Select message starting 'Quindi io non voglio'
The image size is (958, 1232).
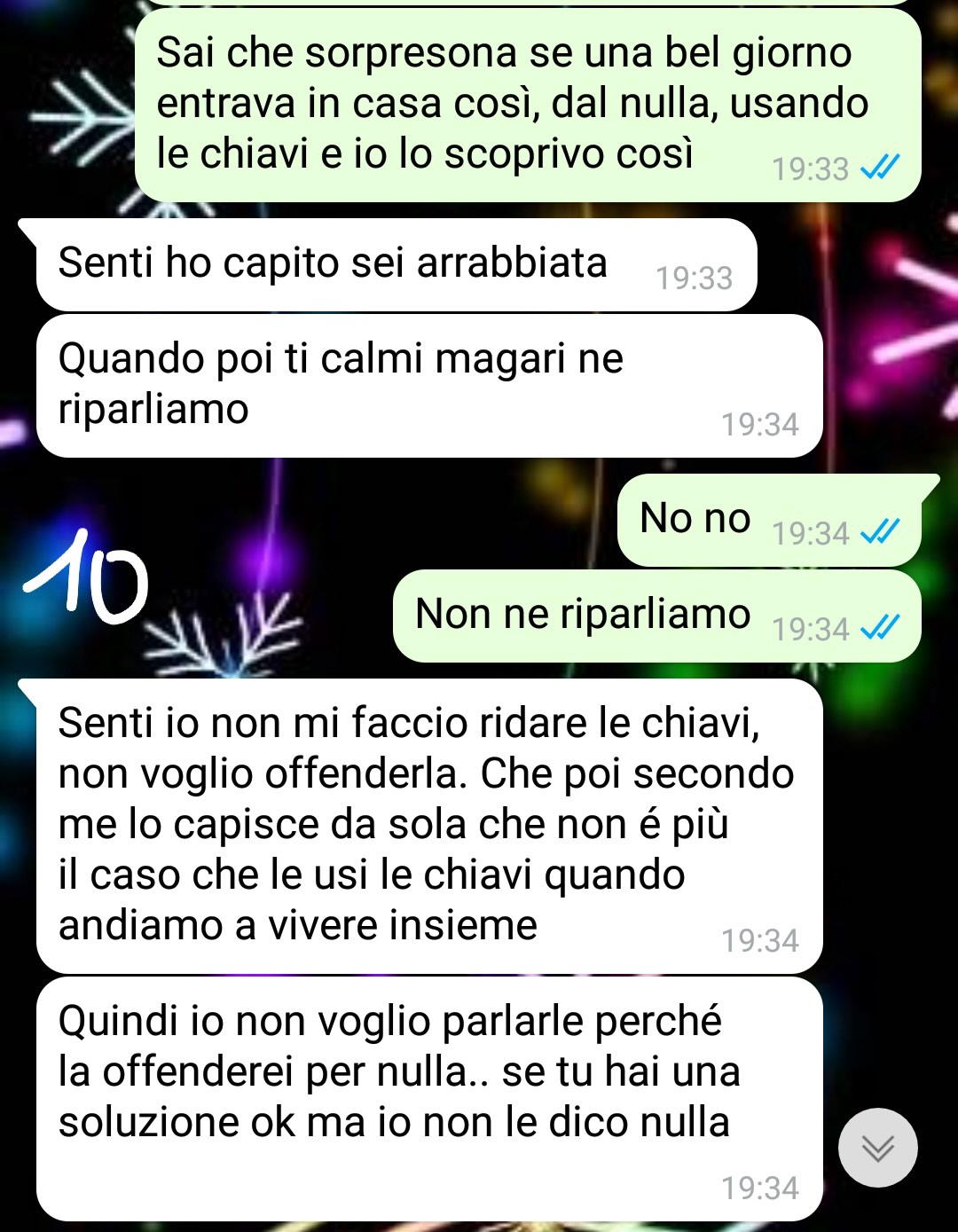(429, 1099)
